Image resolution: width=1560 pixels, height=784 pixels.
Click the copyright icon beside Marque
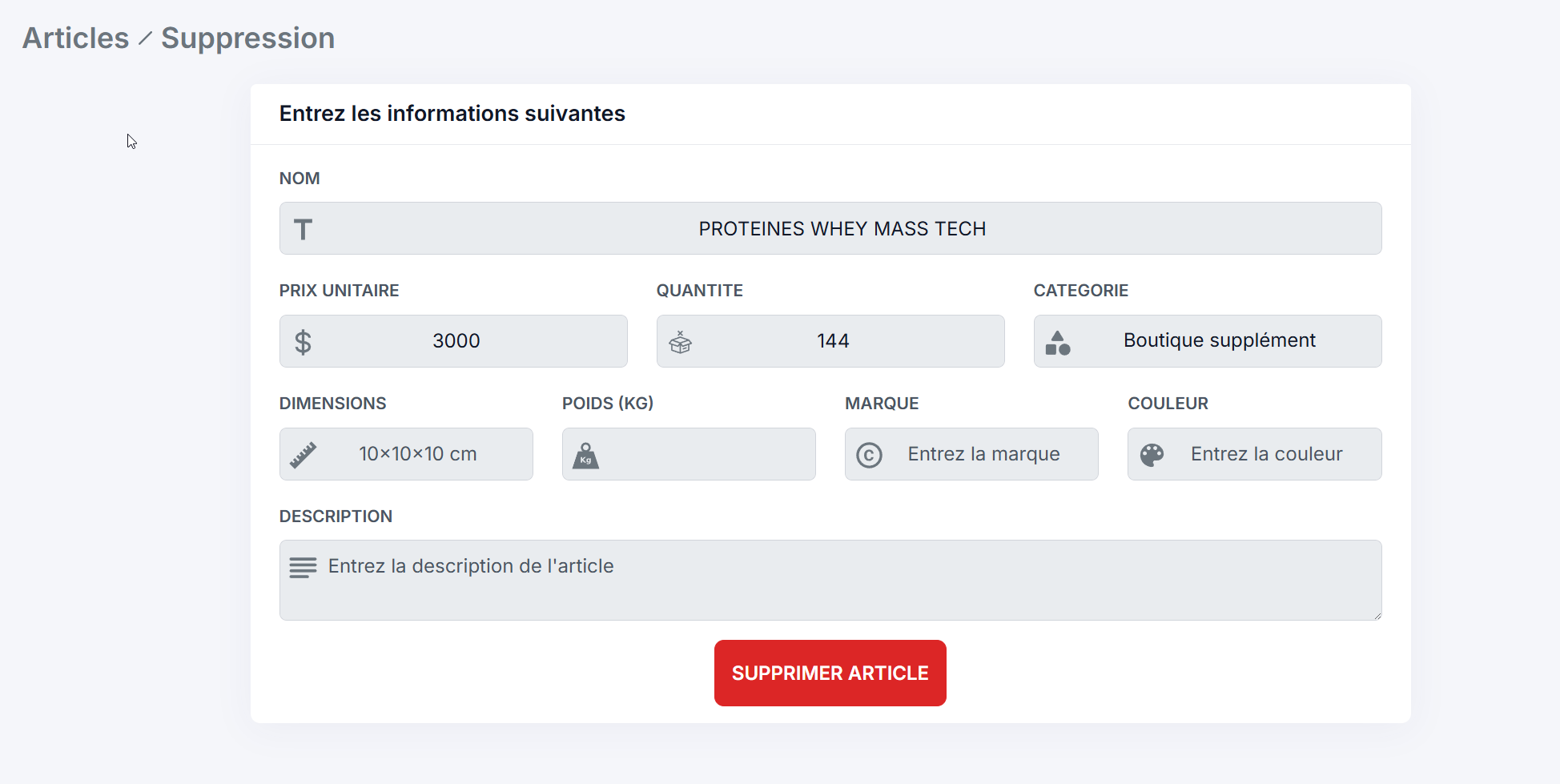point(869,455)
